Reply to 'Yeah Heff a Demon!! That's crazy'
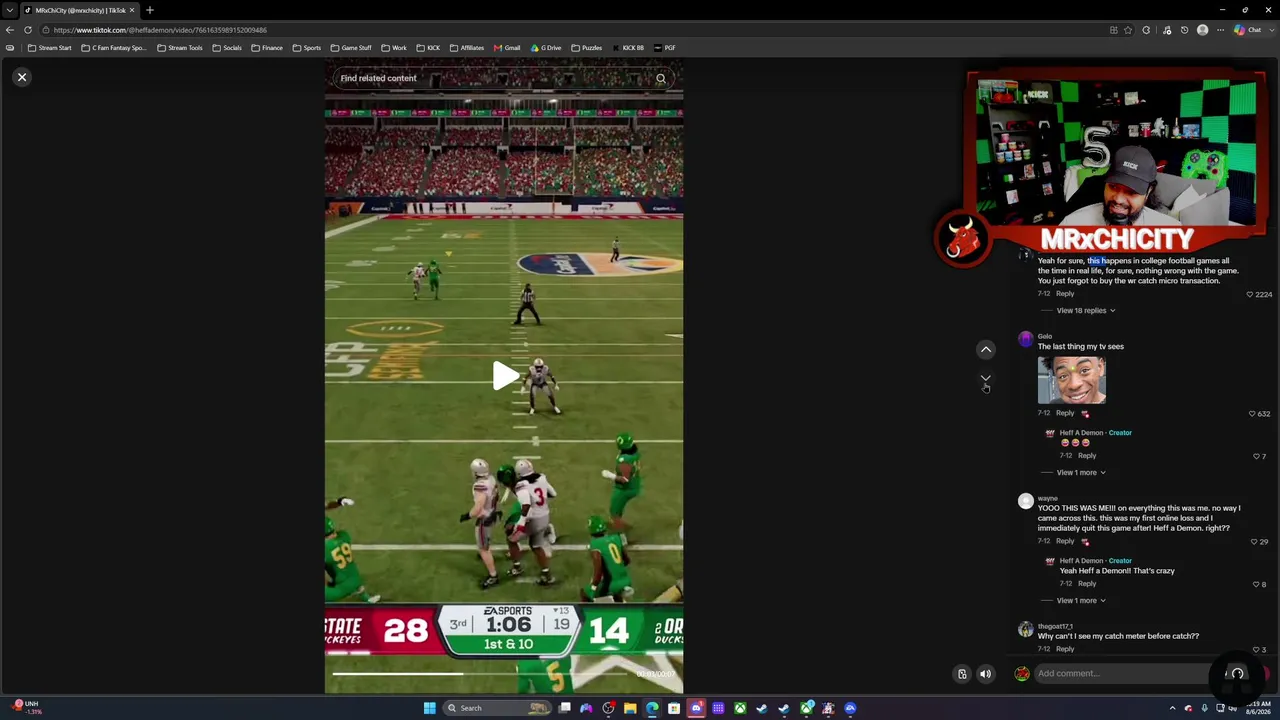 click(x=1087, y=583)
